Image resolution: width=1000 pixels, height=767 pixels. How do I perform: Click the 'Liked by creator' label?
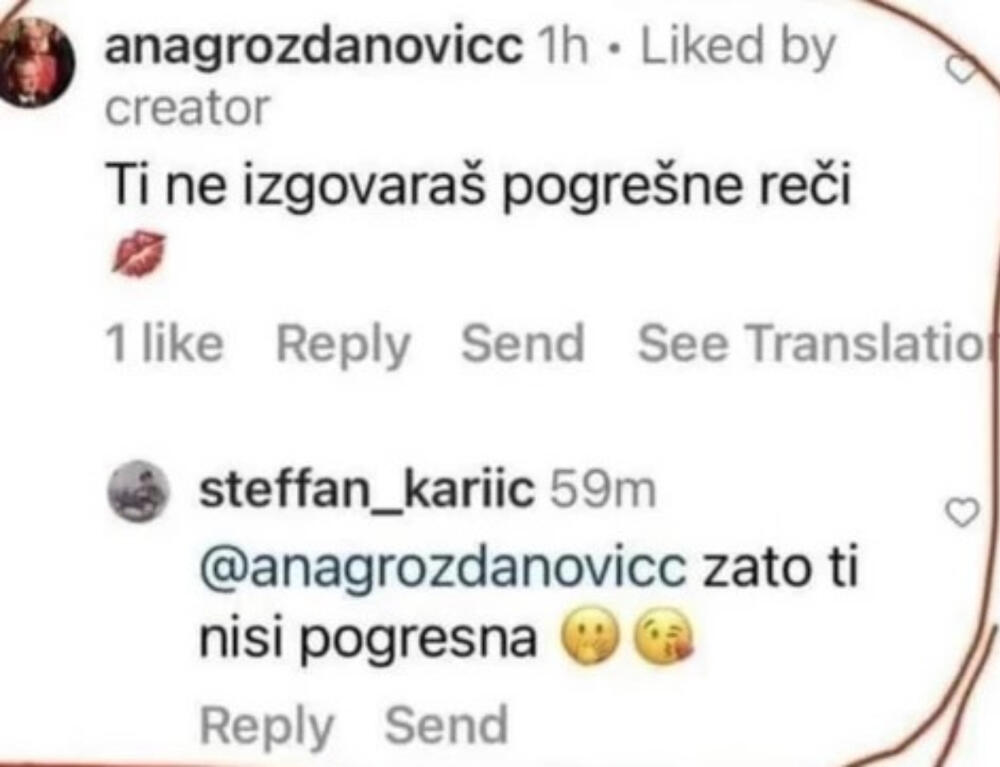point(470,77)
